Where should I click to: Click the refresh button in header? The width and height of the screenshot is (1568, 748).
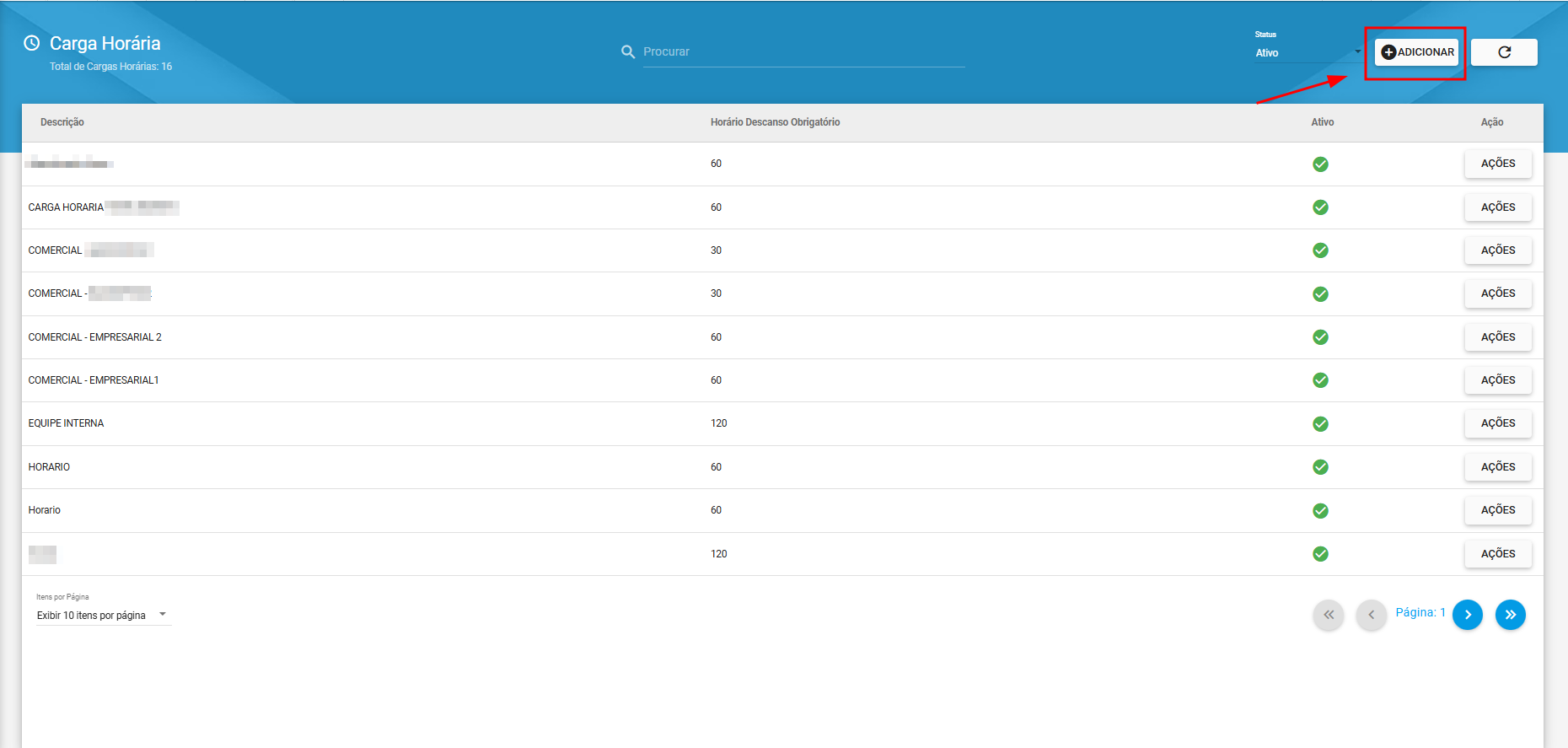tap(1504, 52)
